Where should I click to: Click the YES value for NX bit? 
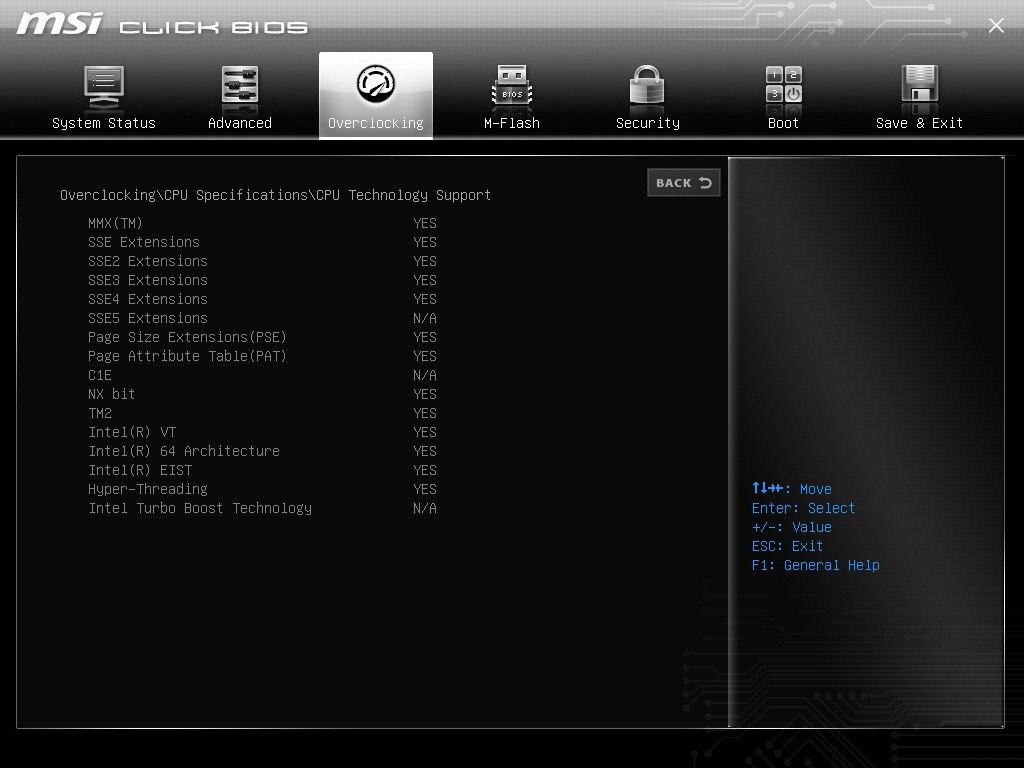point(424,394)
